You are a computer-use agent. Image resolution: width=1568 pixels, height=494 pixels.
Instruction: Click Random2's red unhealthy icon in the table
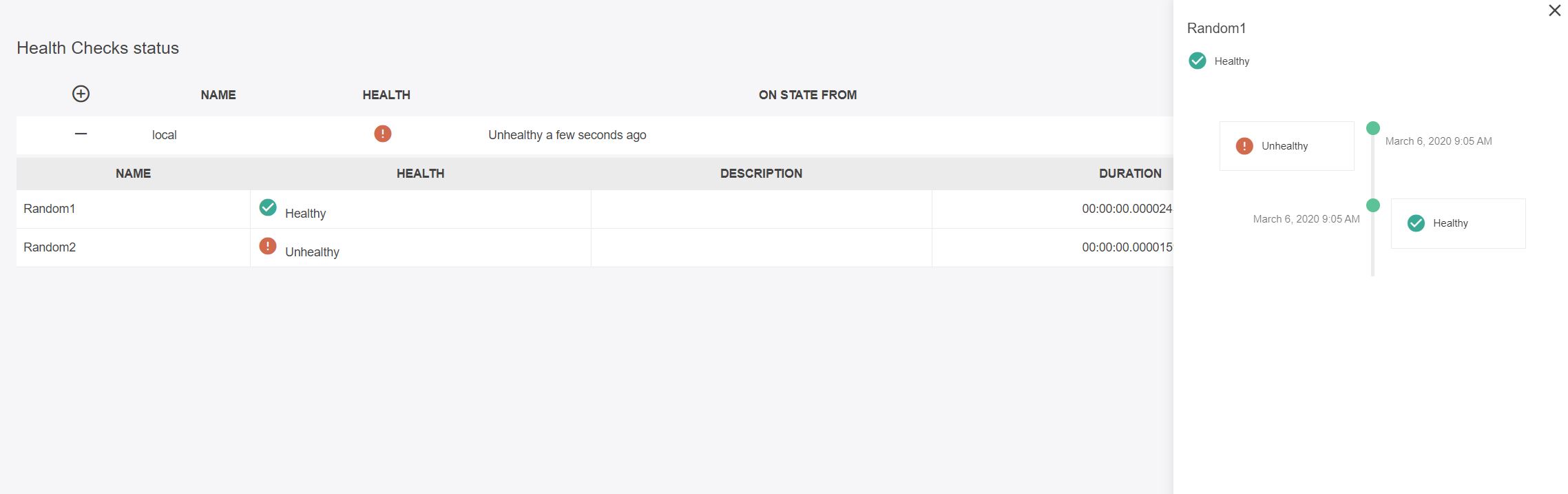pyautogui.click(x=268, y=245)
